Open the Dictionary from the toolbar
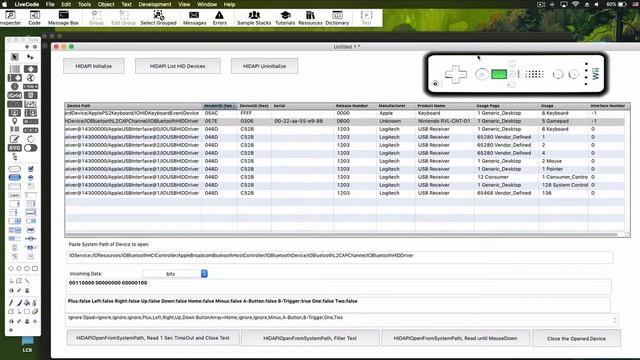 337,18
